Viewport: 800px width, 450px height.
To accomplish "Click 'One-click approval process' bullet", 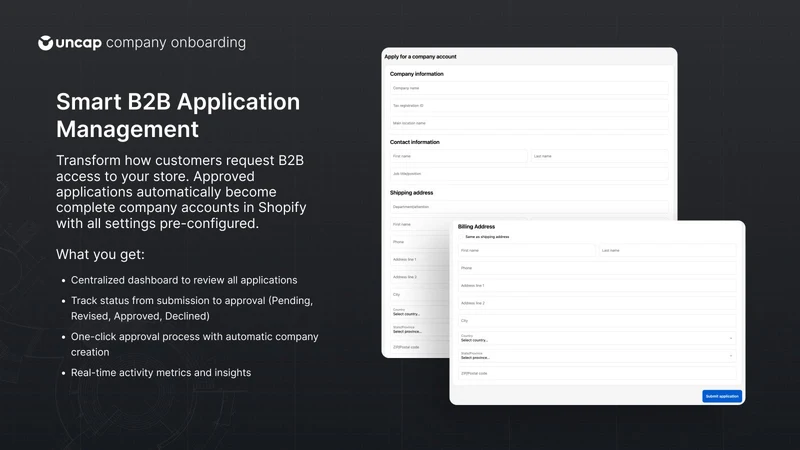I will point(194,344).
